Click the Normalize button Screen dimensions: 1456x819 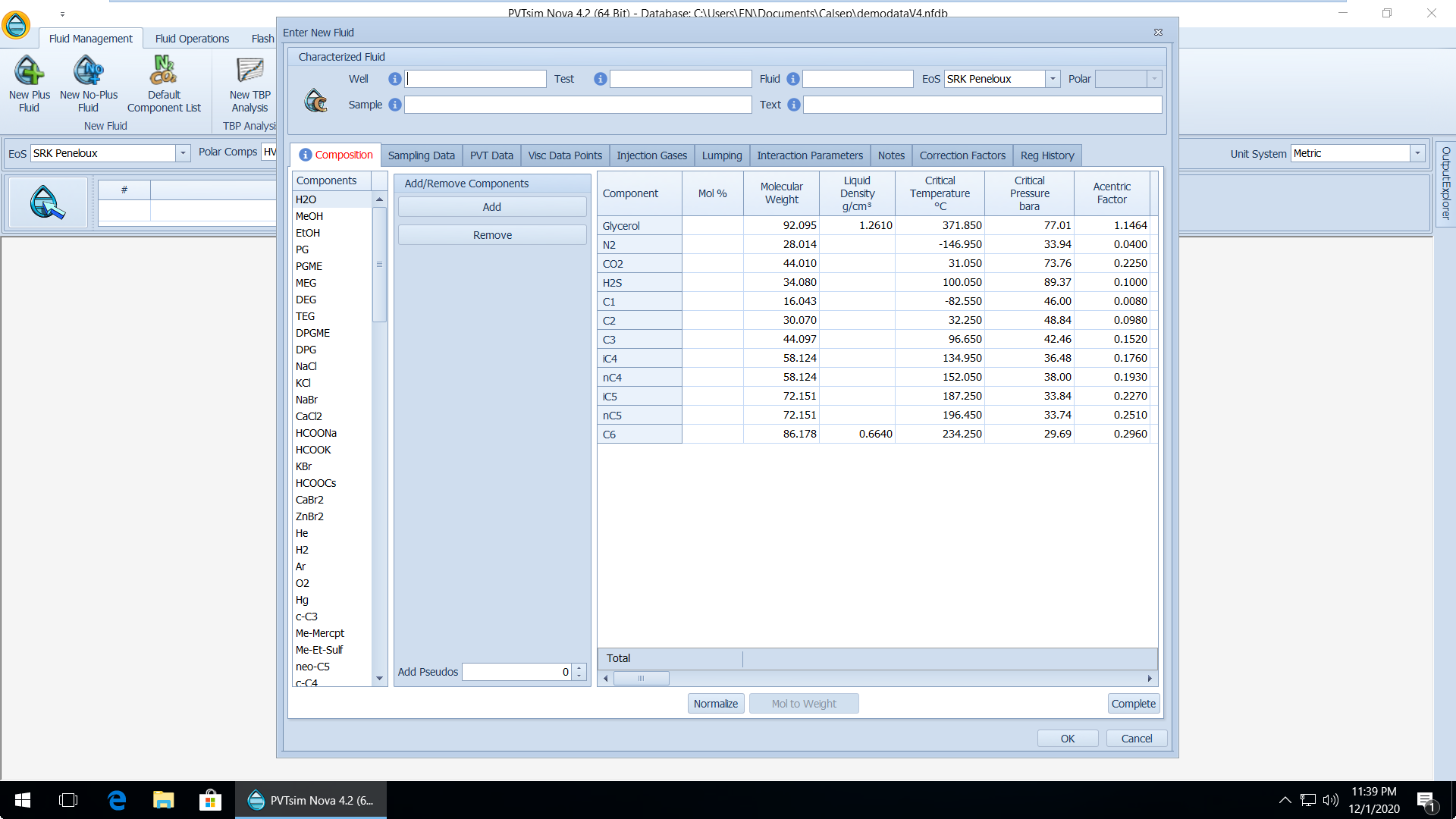coord(716,704)
